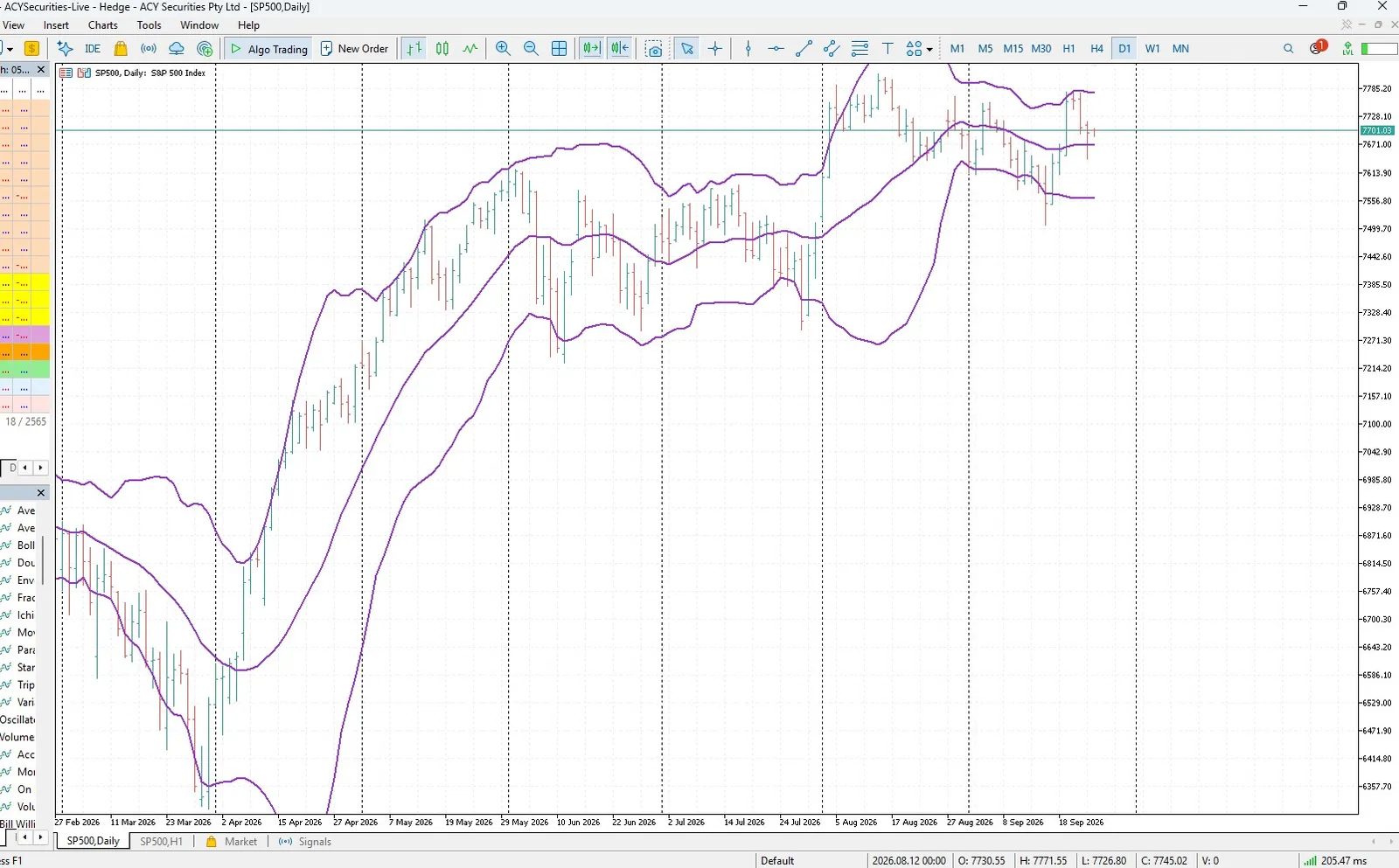The width and height of the screenshot is (1399, 868).
Task: Open the Market shopping bag icon
Action: pos(121,49)
